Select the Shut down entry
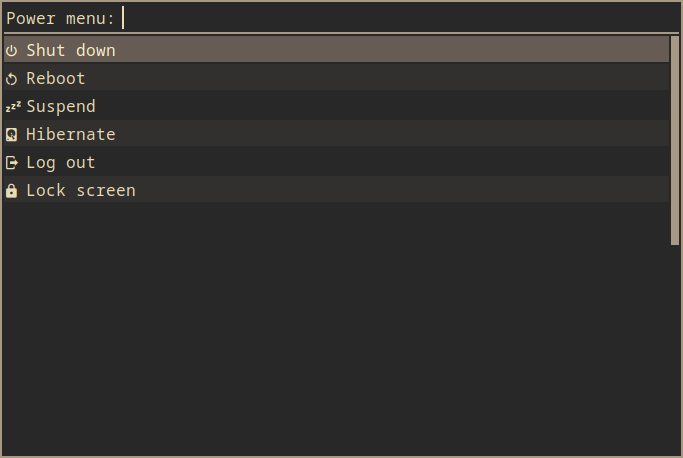Screen dimensions: 683x458 pyautogui.click(x=336, y=49)
